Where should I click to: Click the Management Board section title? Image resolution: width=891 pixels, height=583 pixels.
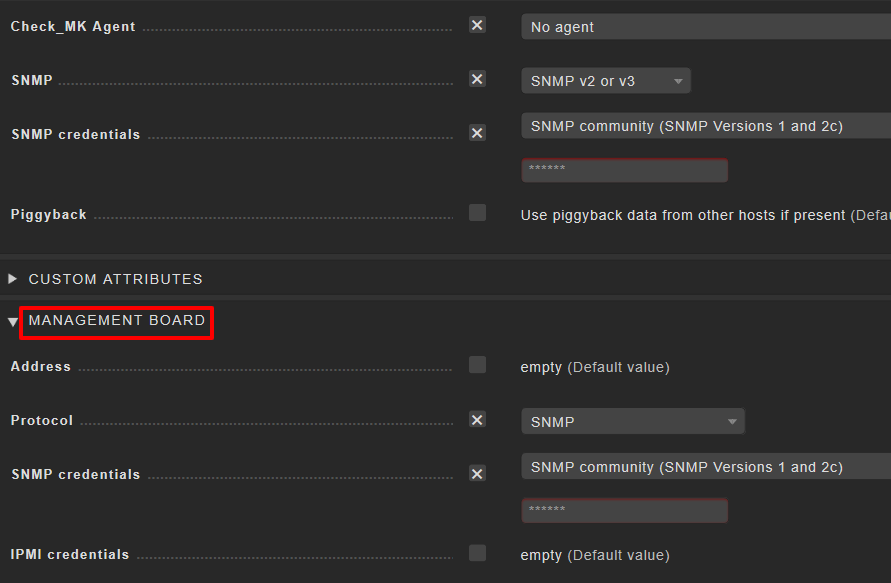(x=116, y=321)
